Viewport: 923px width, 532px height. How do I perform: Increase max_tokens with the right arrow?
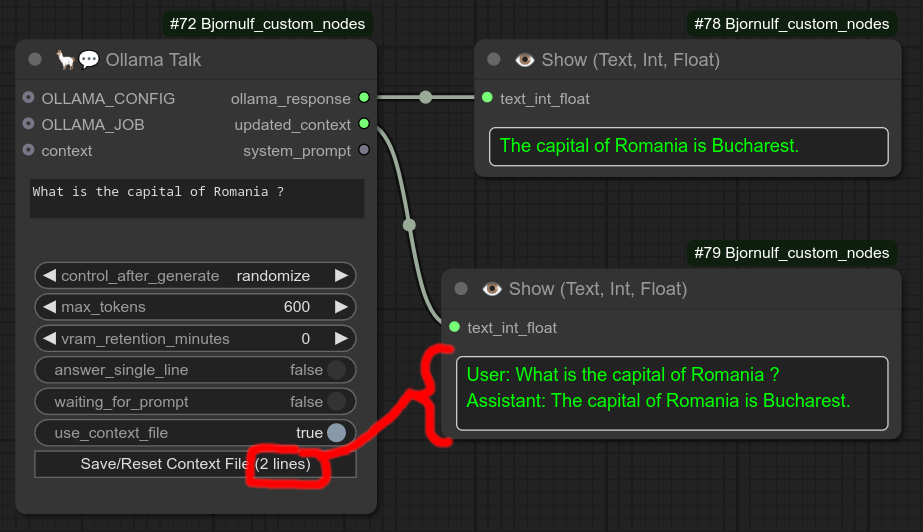click(x=342, y=307)
